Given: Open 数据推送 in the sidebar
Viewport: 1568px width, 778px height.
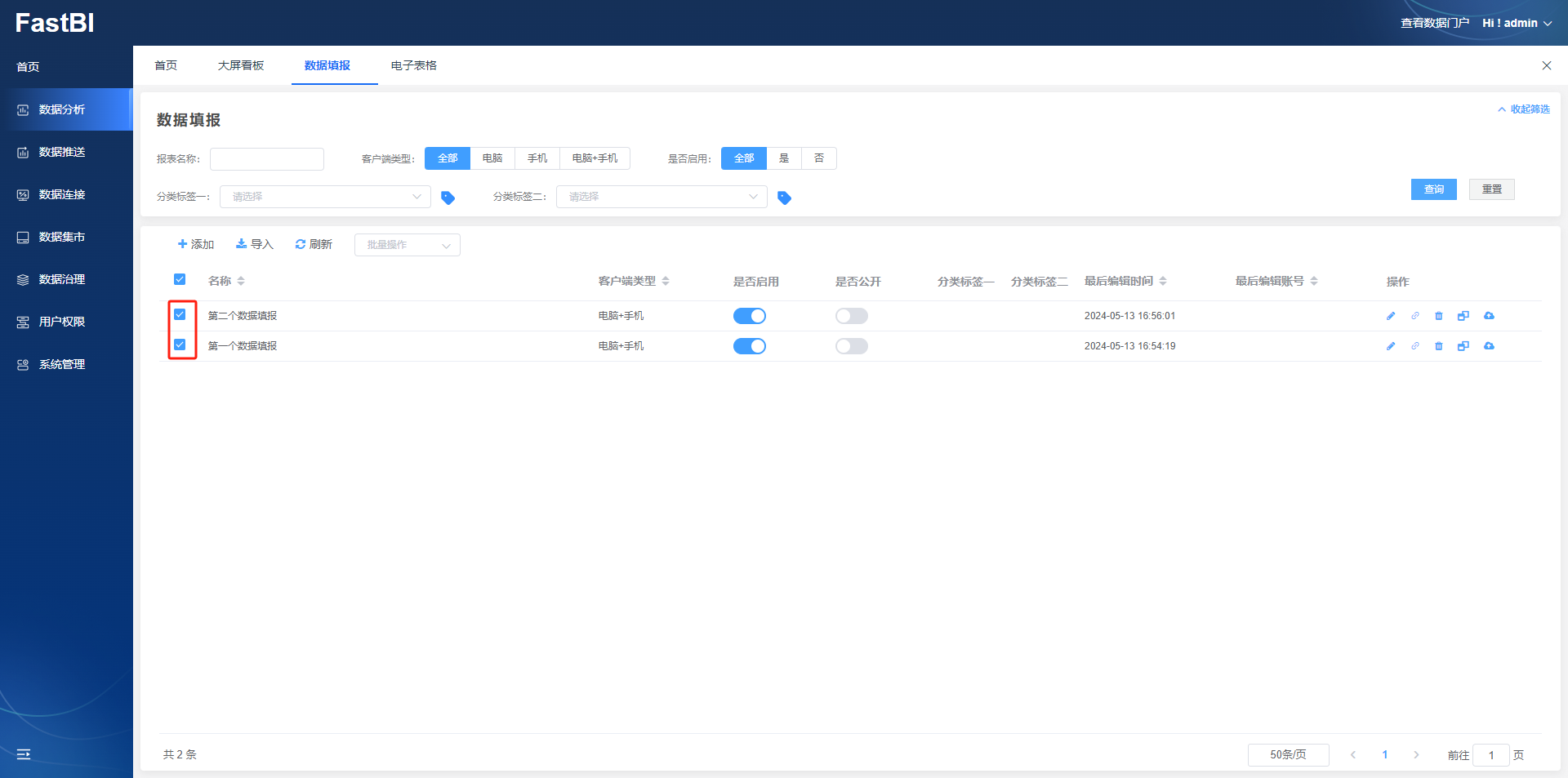Looking at the screenshot, I should tap(65, 152).
